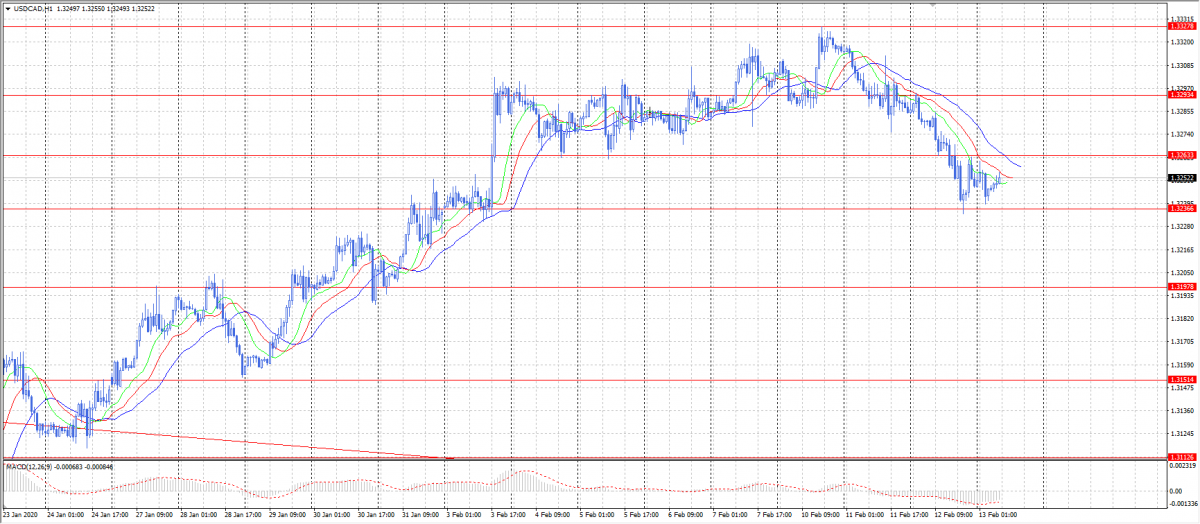Viewport: 1200px width, 524px height.
Task: Click the 1.31360 price axis value
Action: pyautogui.click(x=1182, y=410)
